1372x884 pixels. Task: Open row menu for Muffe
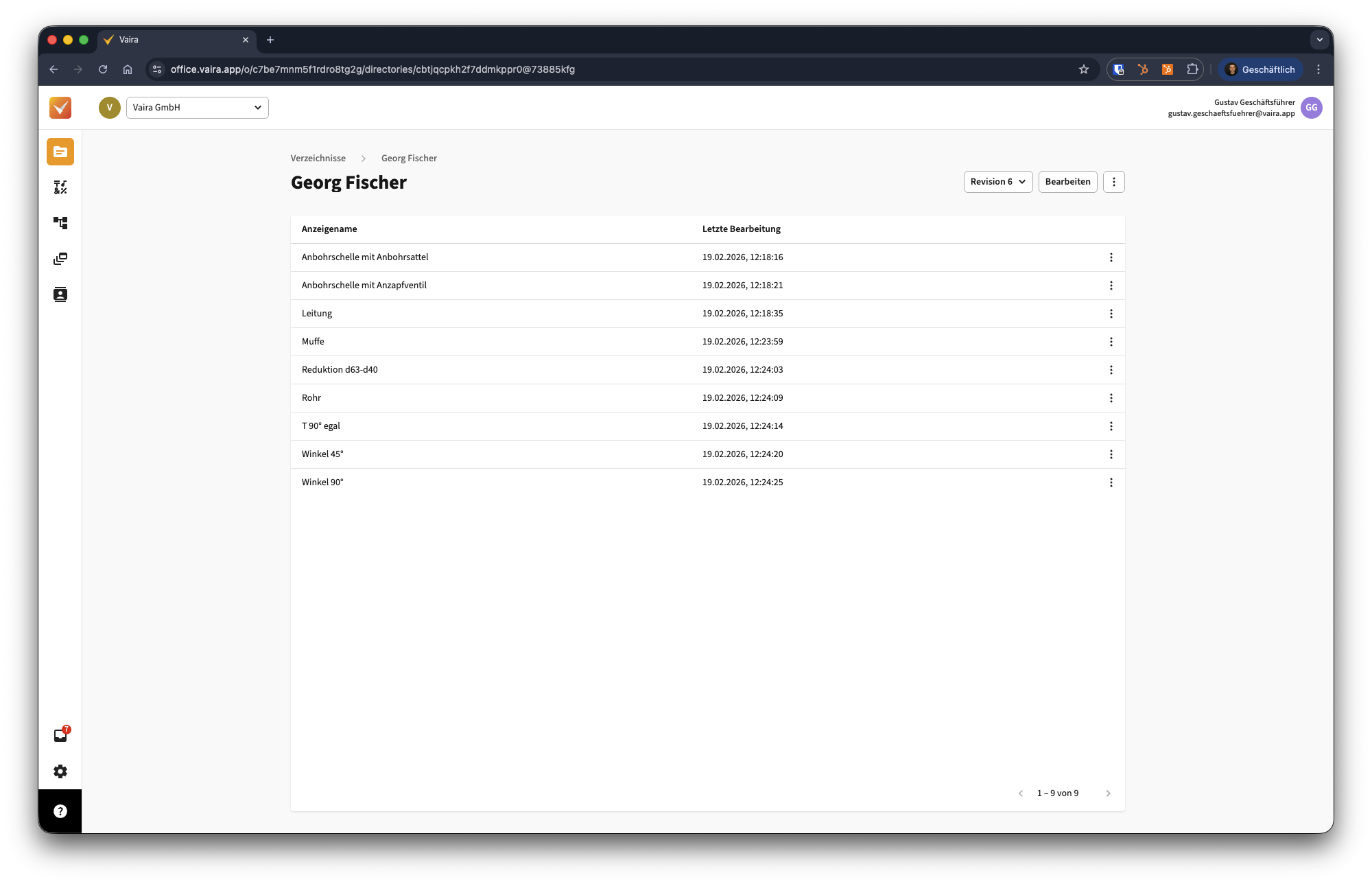1111,342
